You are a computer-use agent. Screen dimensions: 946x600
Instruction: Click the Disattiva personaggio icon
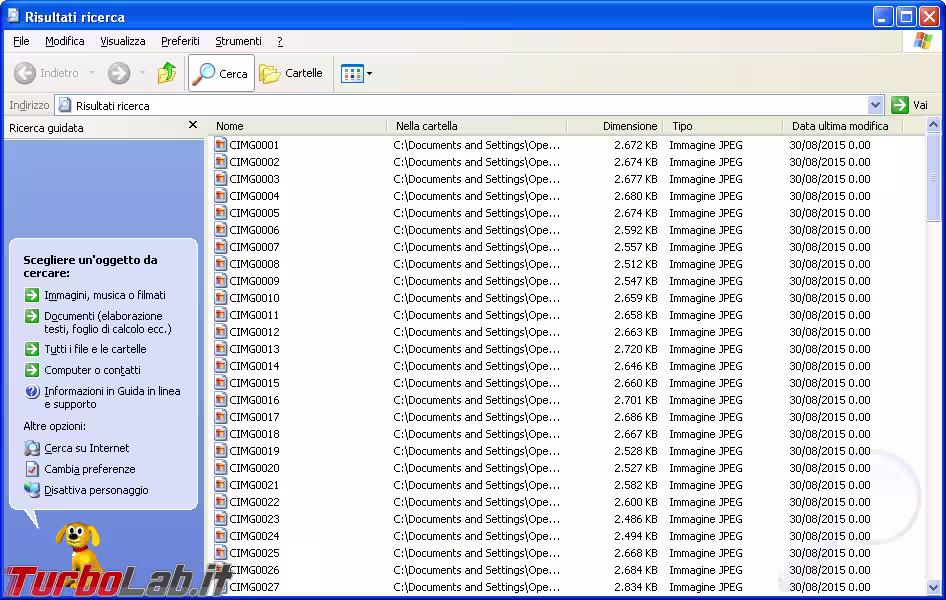pos(31,490)
